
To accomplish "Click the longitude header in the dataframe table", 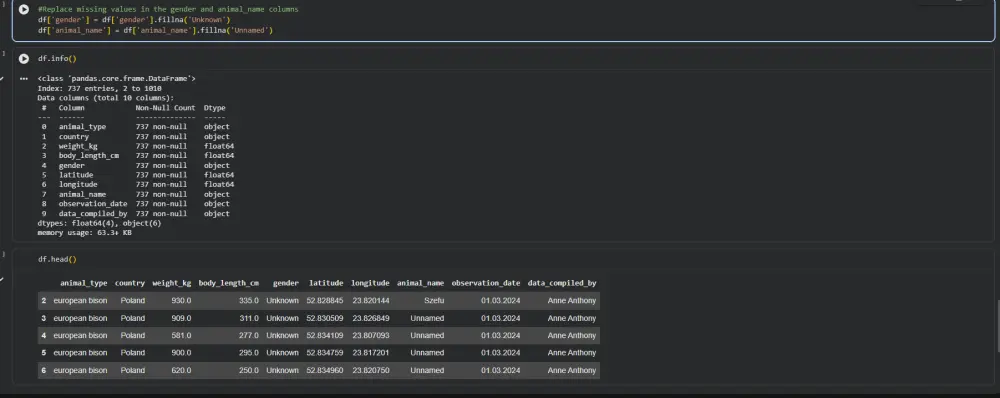I will [x=370, y=283].
